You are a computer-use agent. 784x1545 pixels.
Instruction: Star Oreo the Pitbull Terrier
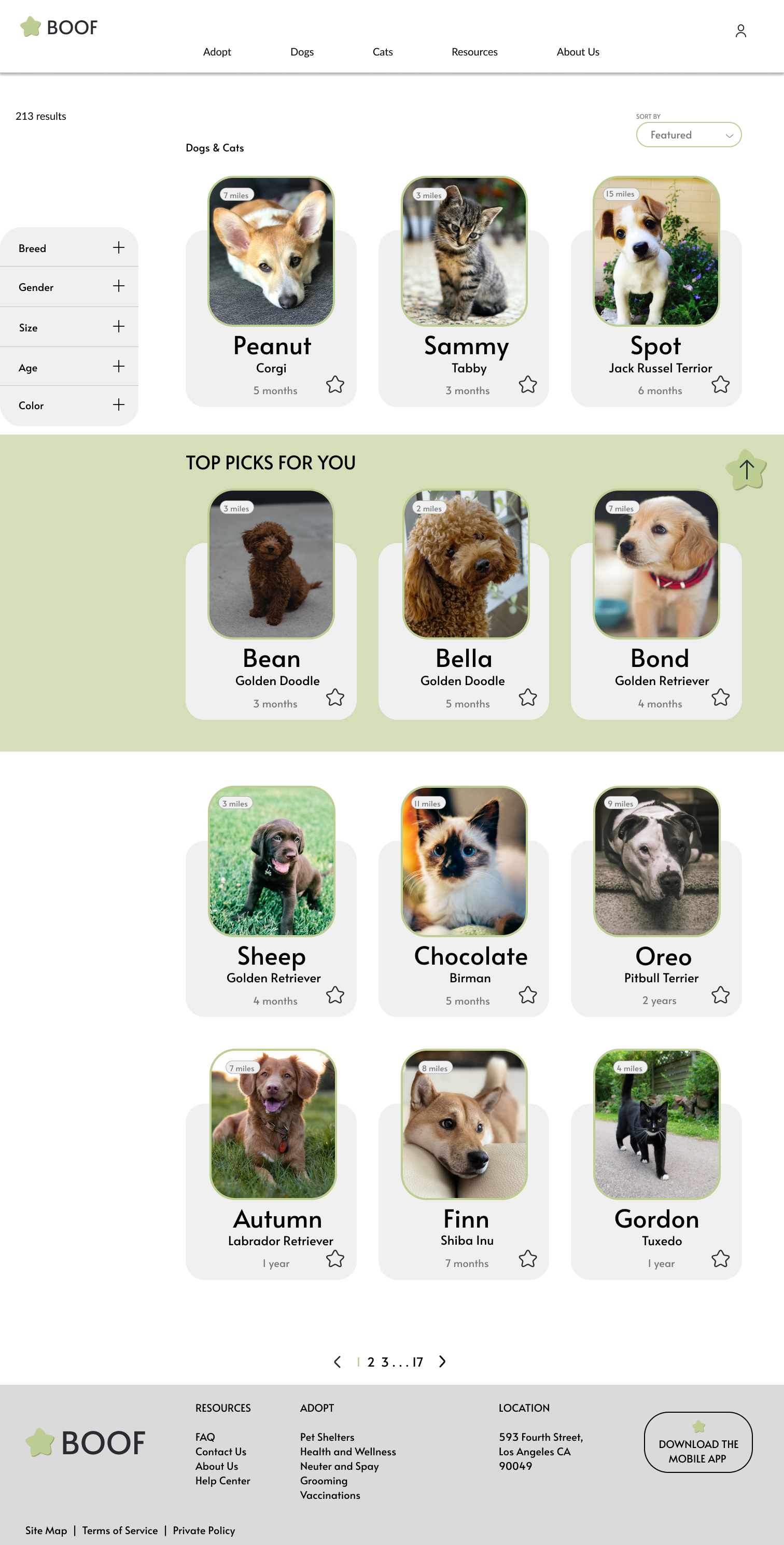720,995
